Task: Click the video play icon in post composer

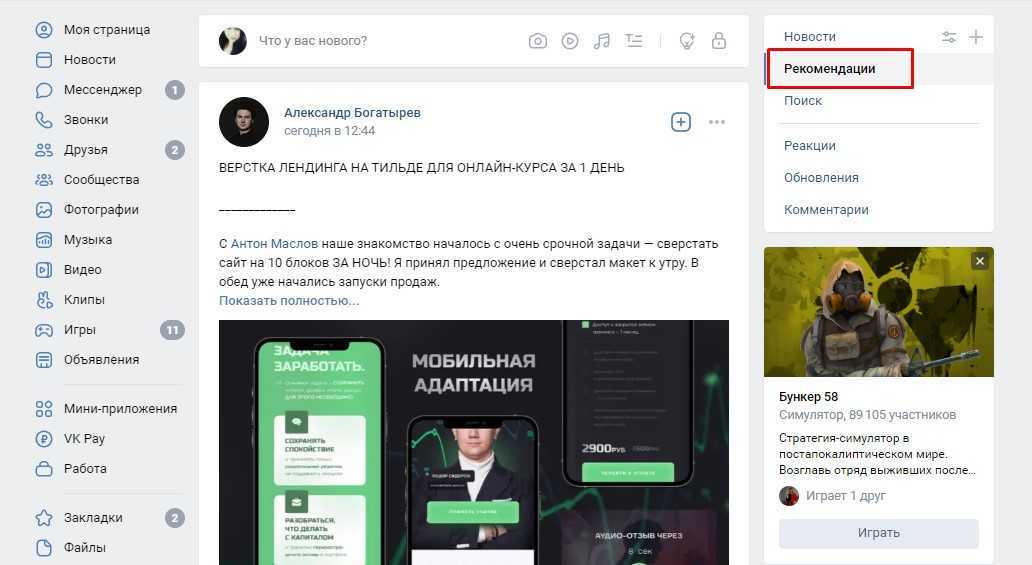Action: tap(570, 41)
